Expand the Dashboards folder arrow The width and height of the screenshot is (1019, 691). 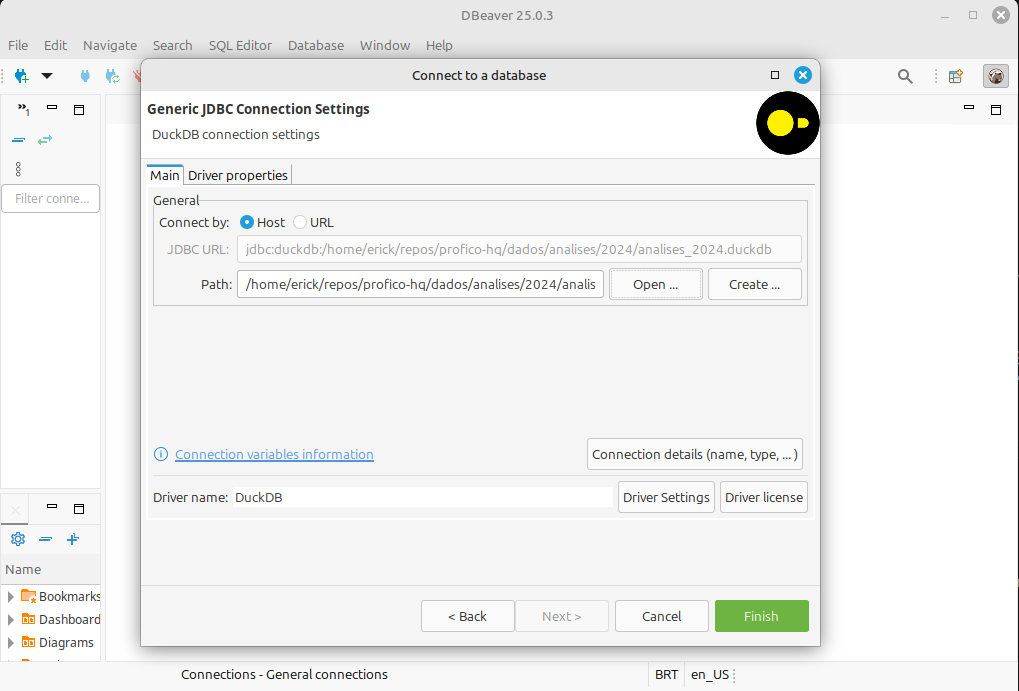11,619
